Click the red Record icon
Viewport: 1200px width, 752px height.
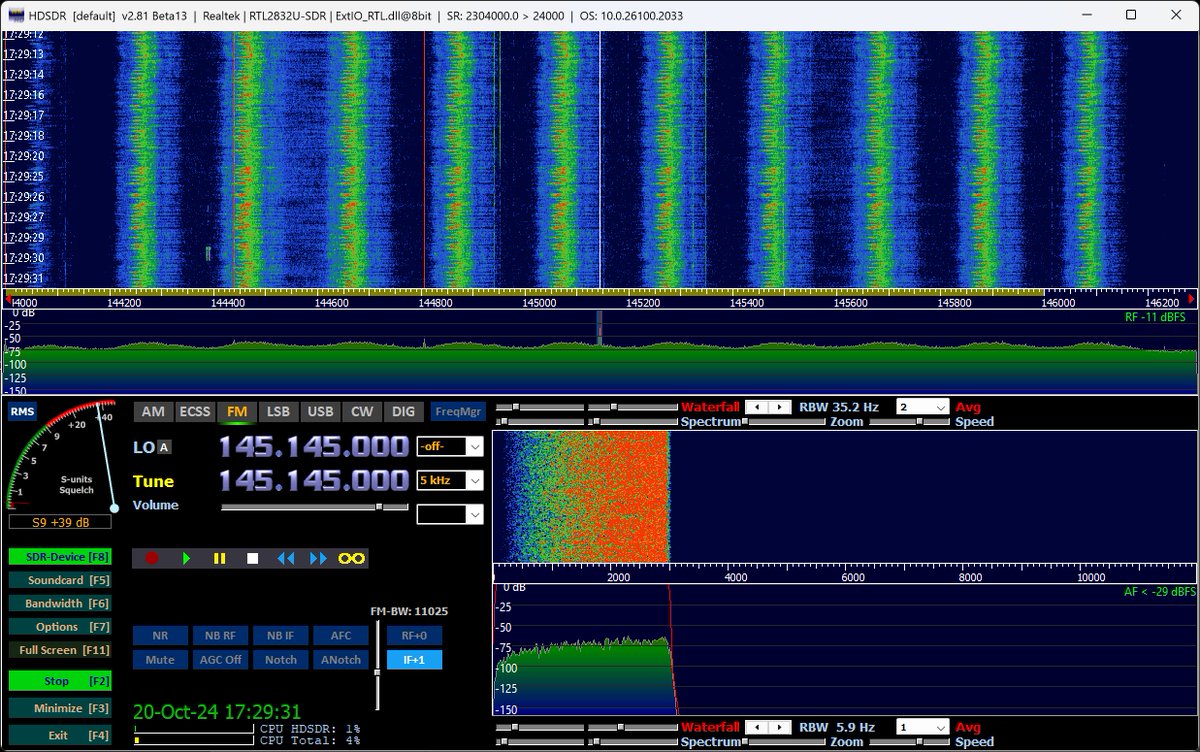151,558
